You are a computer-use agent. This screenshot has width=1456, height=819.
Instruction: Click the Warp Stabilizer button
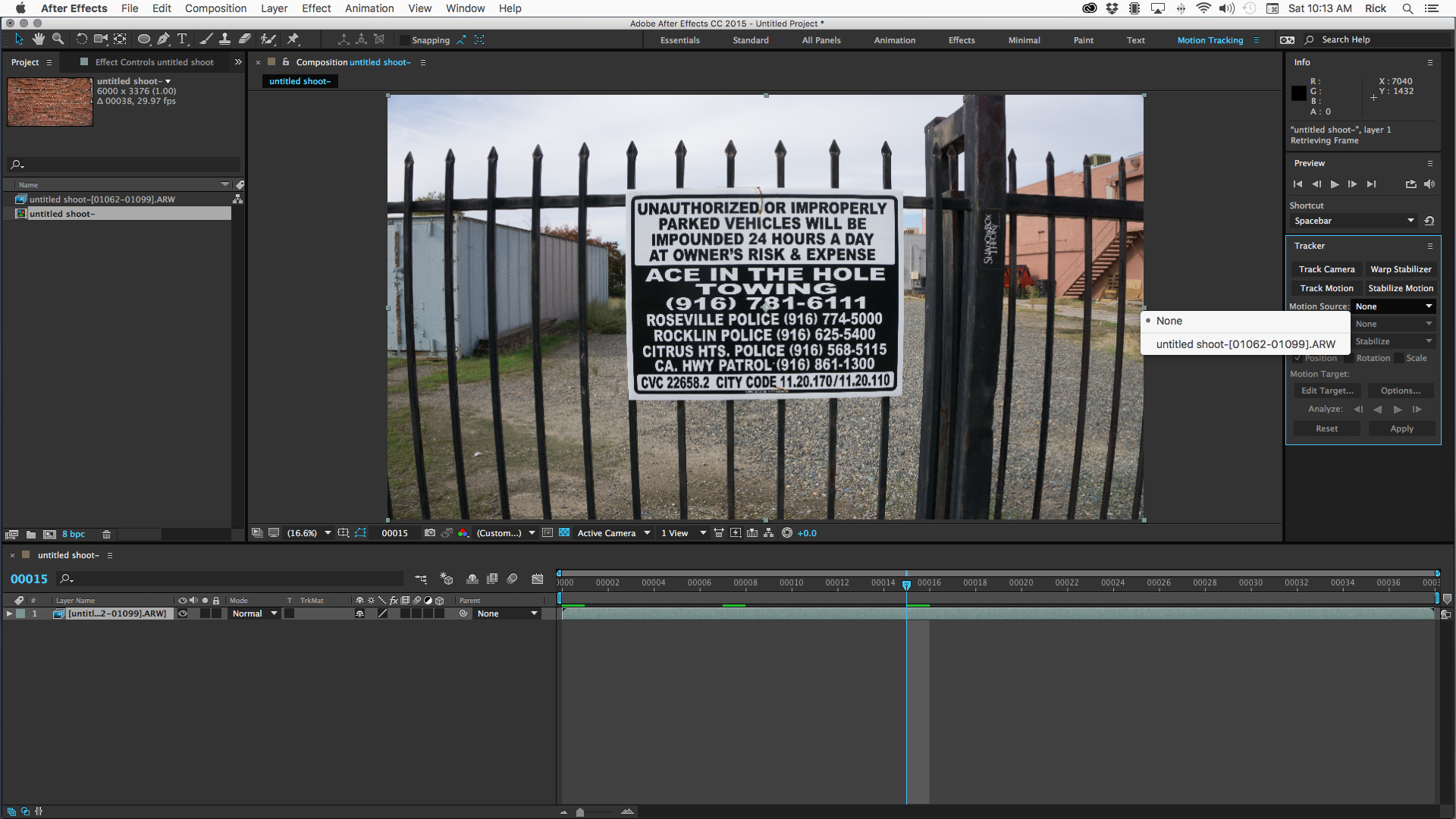[1401, 269]
